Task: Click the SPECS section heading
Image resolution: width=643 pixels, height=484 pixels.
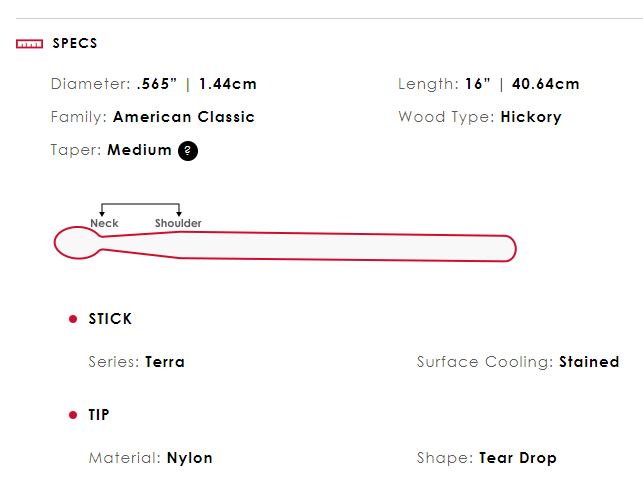Action: (x=75, y=44)
